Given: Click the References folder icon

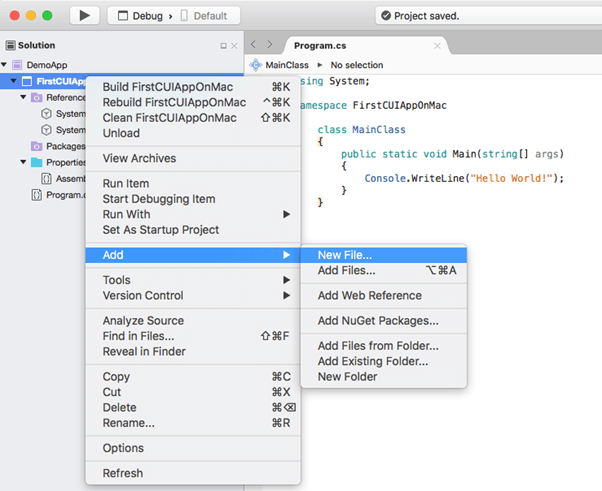Looking at the screenshot, I should [36, 98].
